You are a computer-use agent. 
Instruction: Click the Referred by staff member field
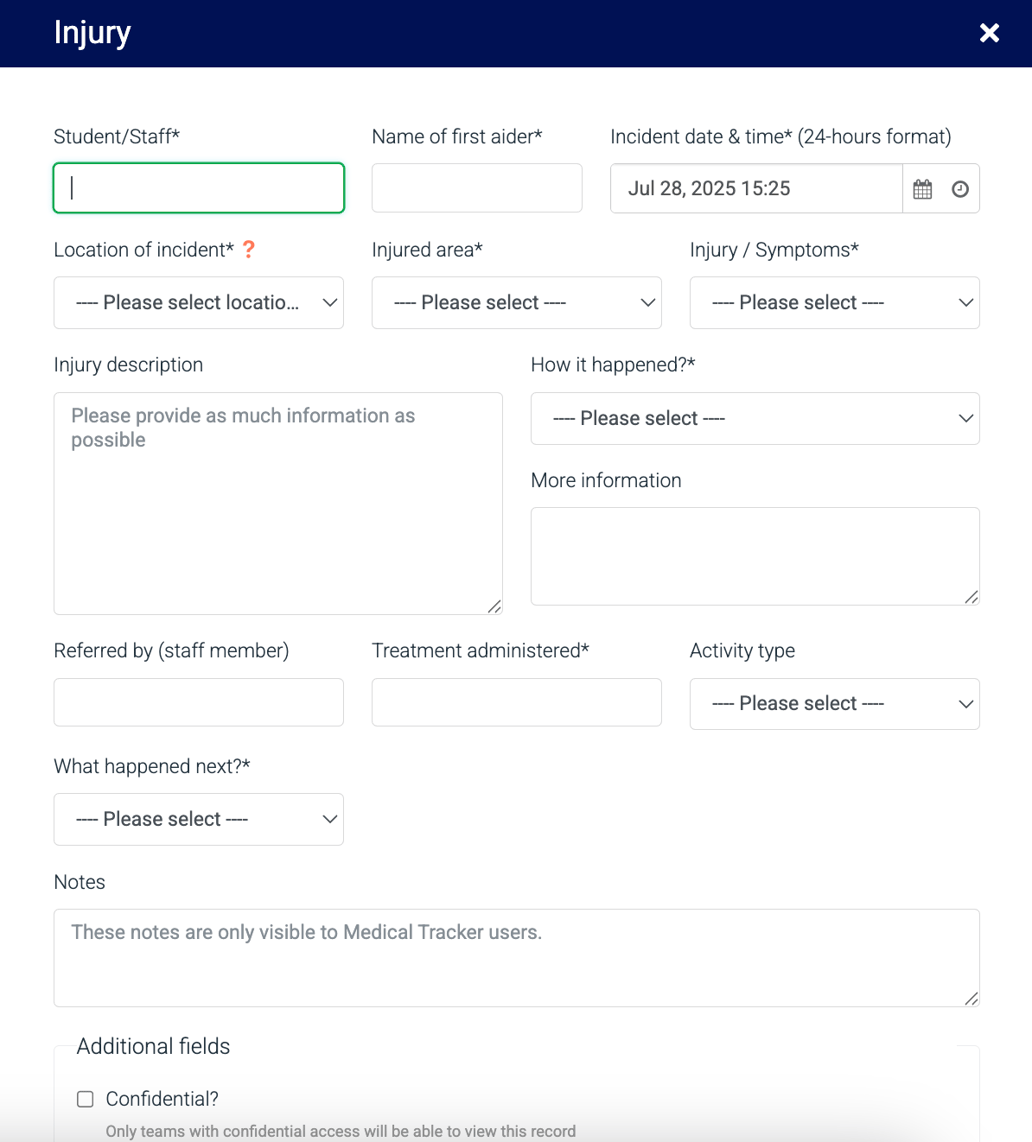(198, 702)
